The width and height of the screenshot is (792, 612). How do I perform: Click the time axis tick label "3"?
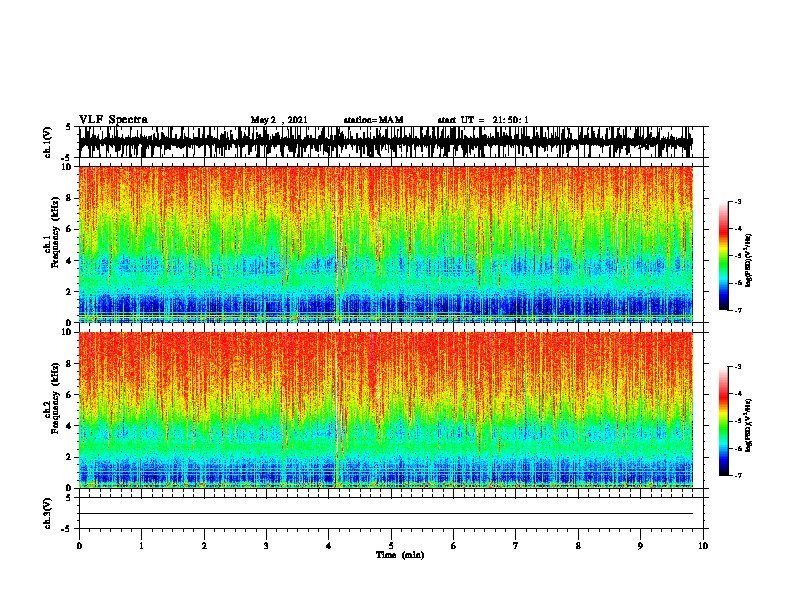(266, 546)
